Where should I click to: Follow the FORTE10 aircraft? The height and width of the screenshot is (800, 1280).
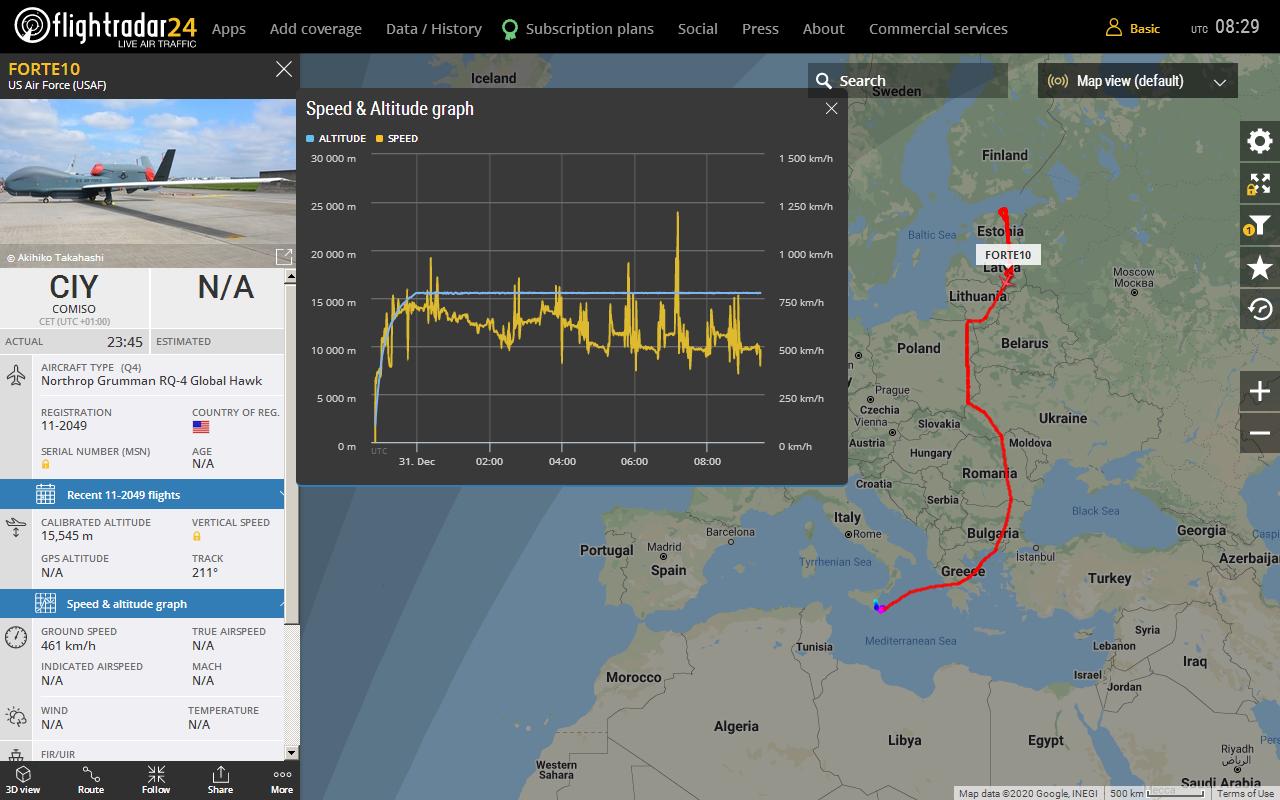coord(156,780)
